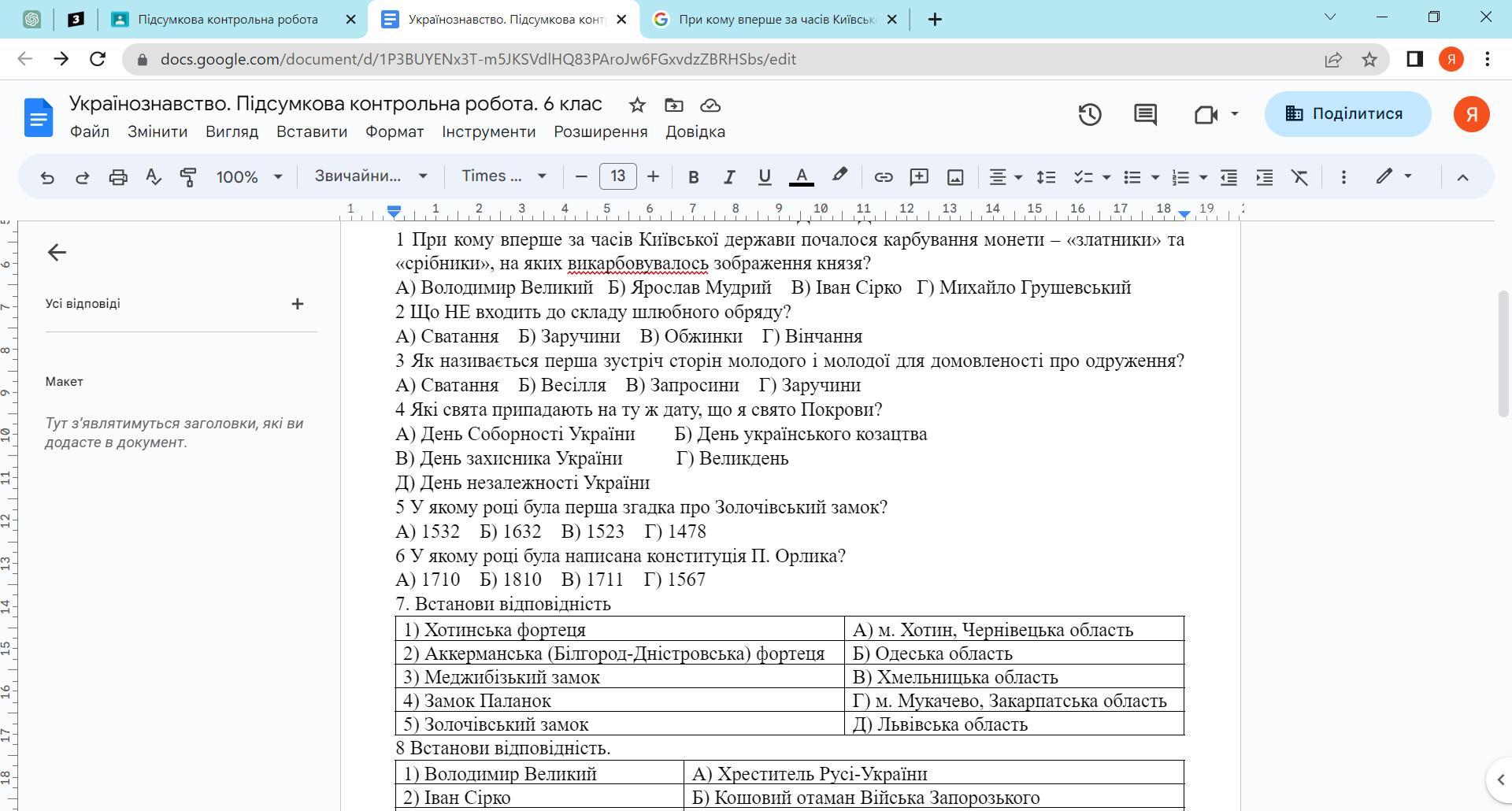The image size is (1512, 811).
Task: Open the text alignment dropdown
Action: click(x=1006, y=177)
